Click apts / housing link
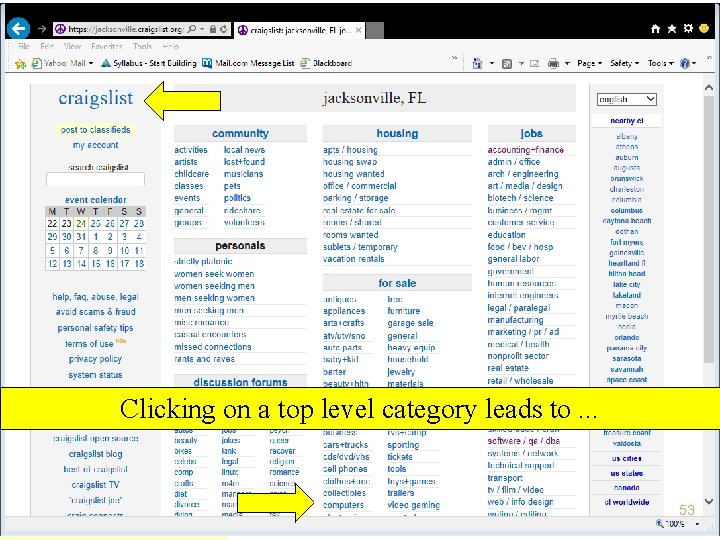Image resolution: width=720 pixels, height=540 pixels. [350, 150]
